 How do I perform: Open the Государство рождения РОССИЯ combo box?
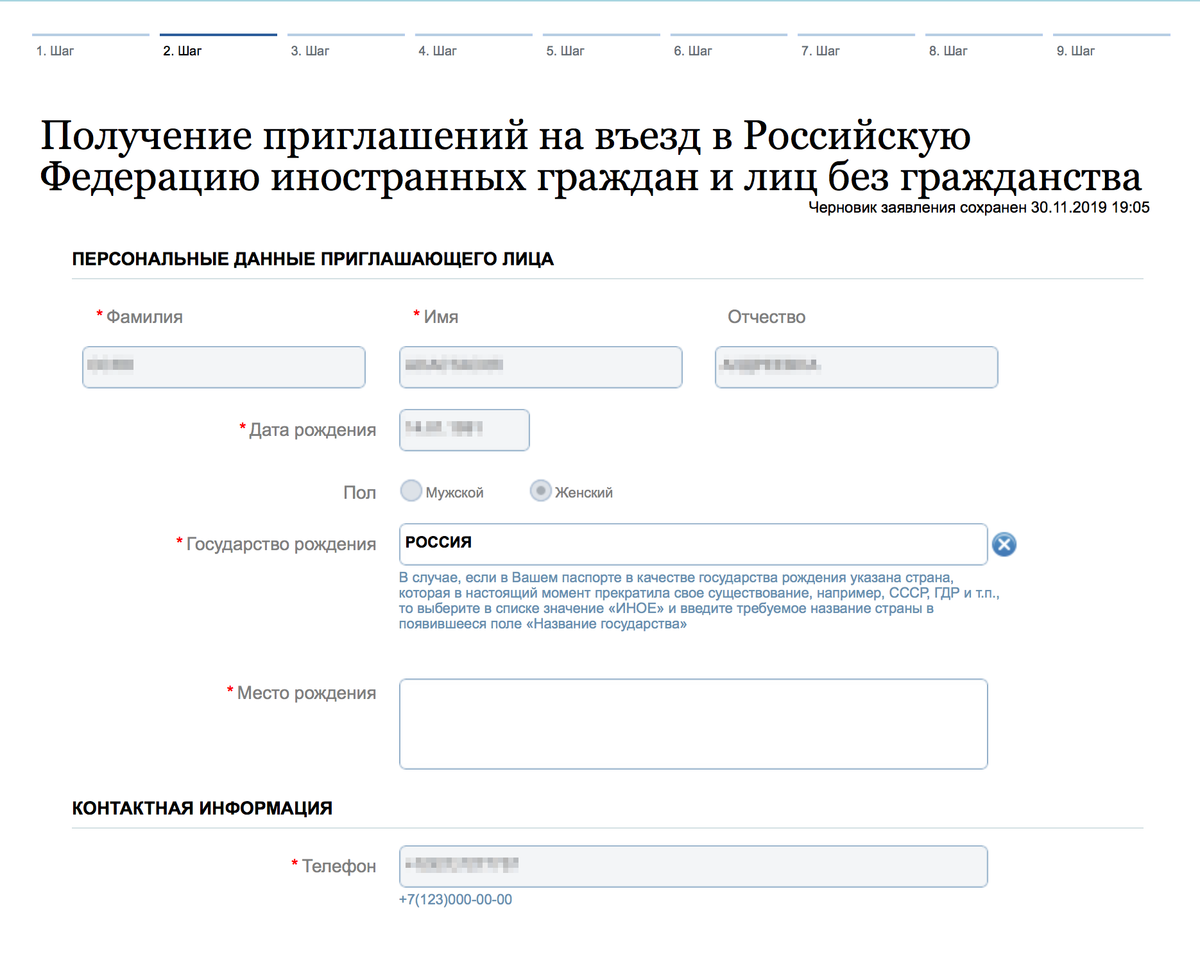[x=693, y=544]
